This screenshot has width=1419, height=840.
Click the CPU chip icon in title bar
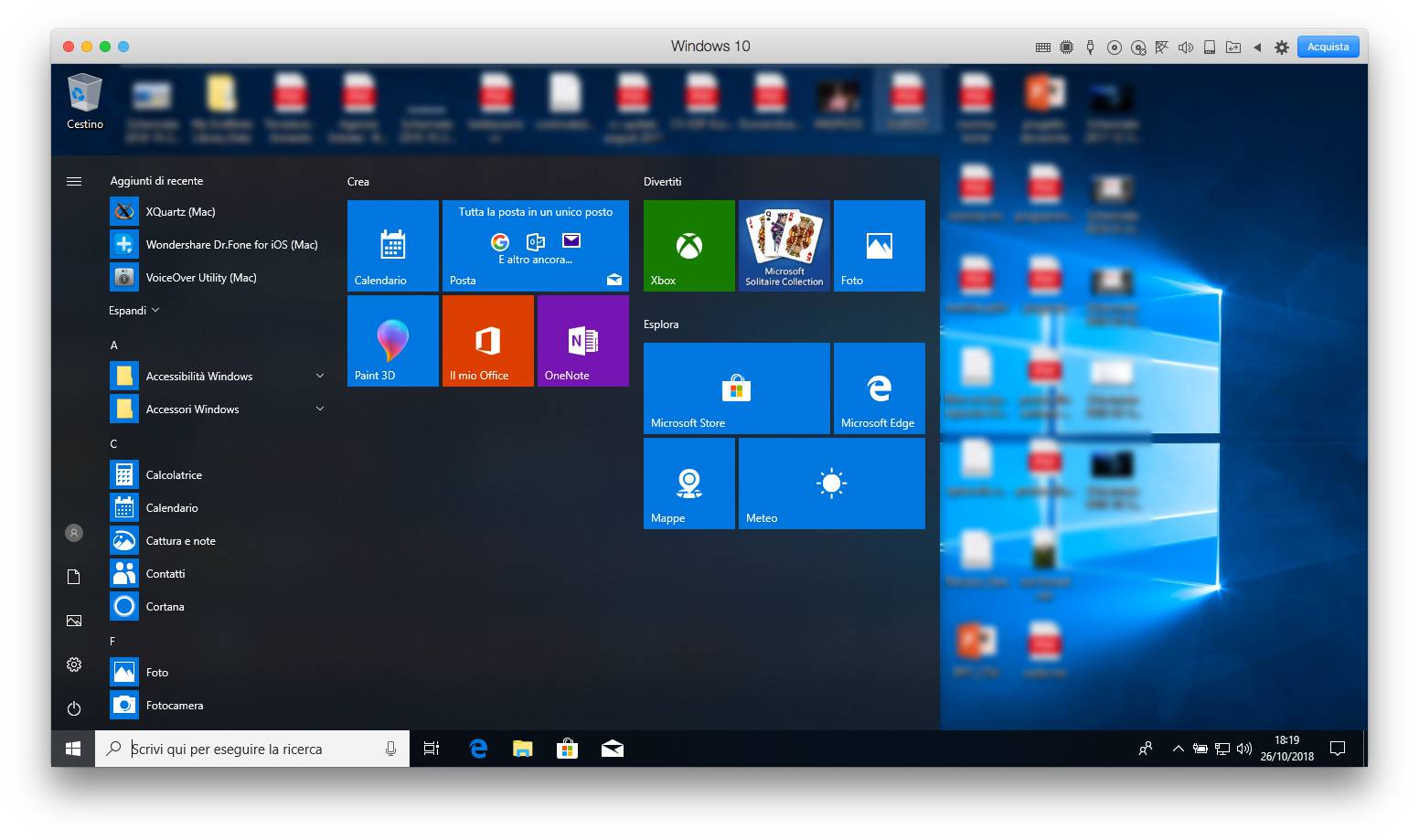click(x=1066, y=48)
